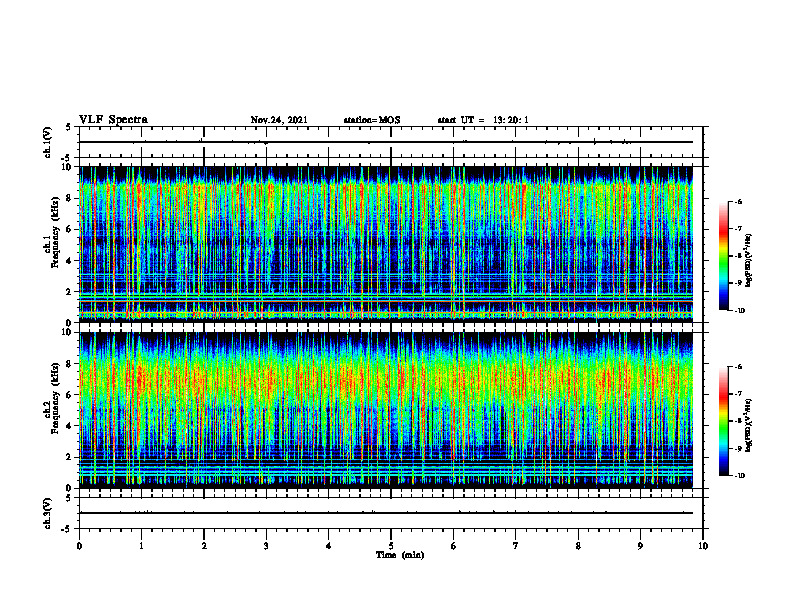Click the ch.1 spectrogram panel

386,244
